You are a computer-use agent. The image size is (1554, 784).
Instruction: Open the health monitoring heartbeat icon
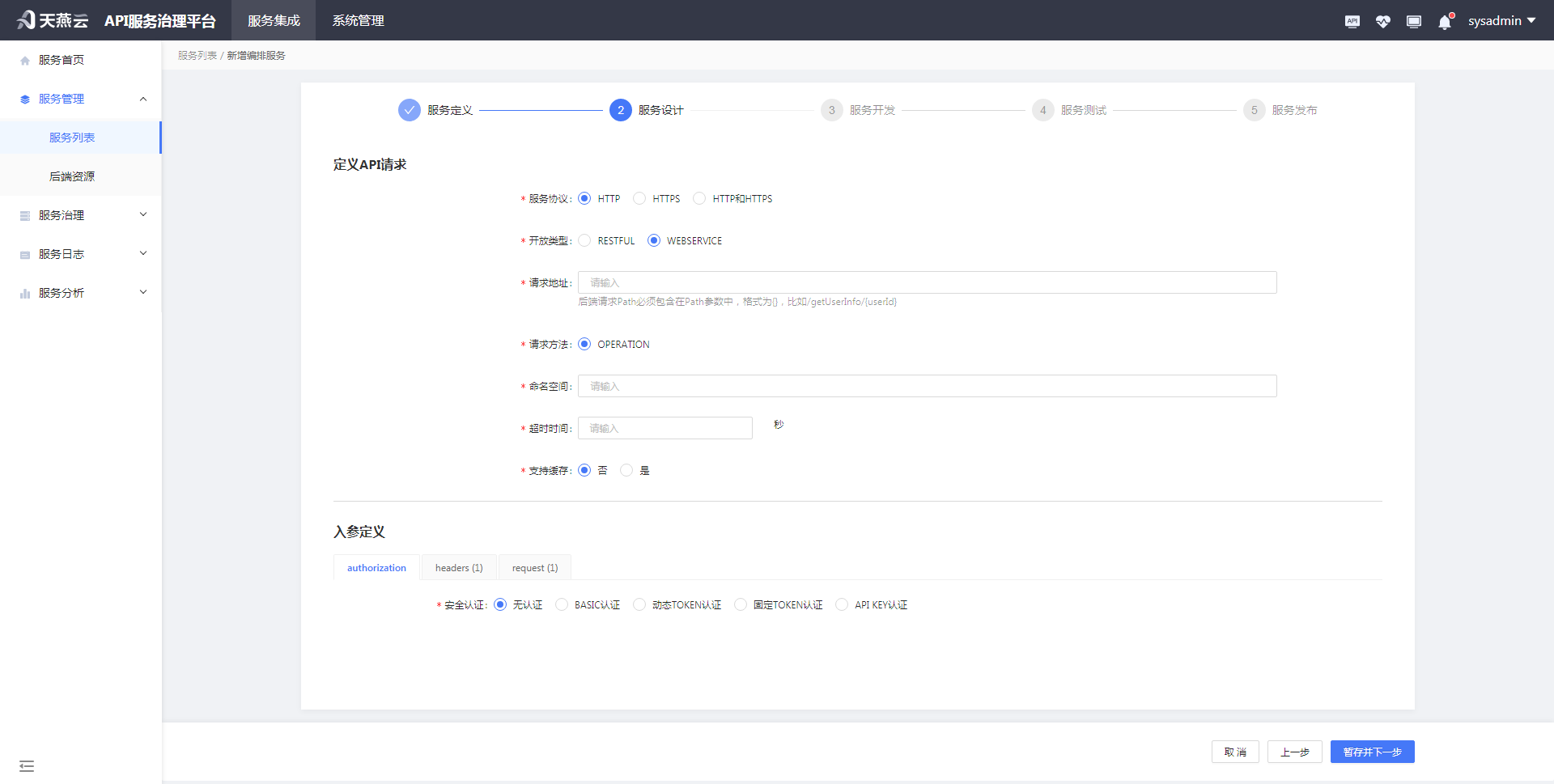(1382, 20)
